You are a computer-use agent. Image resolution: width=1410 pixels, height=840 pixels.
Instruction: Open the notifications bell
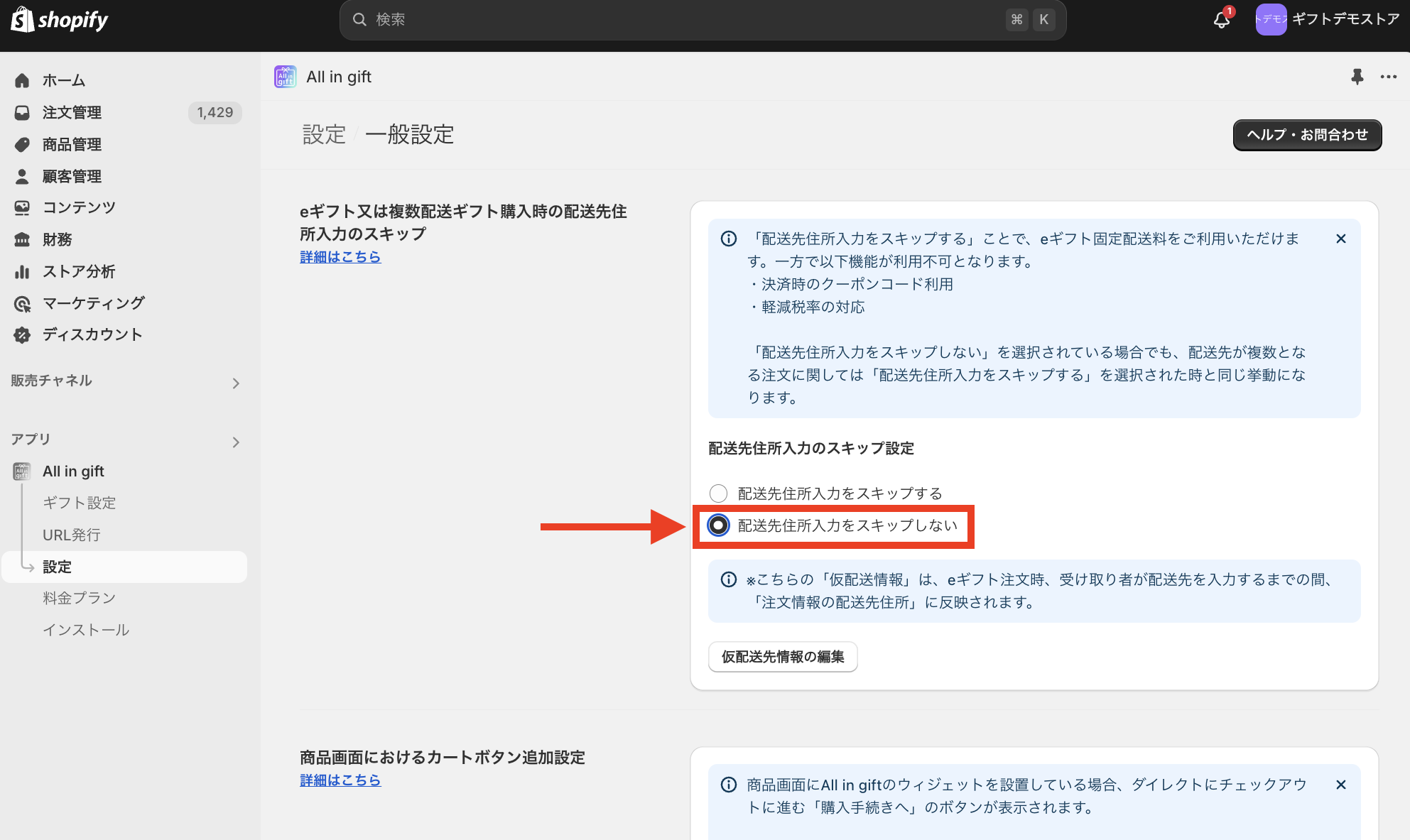(1221, 20)
